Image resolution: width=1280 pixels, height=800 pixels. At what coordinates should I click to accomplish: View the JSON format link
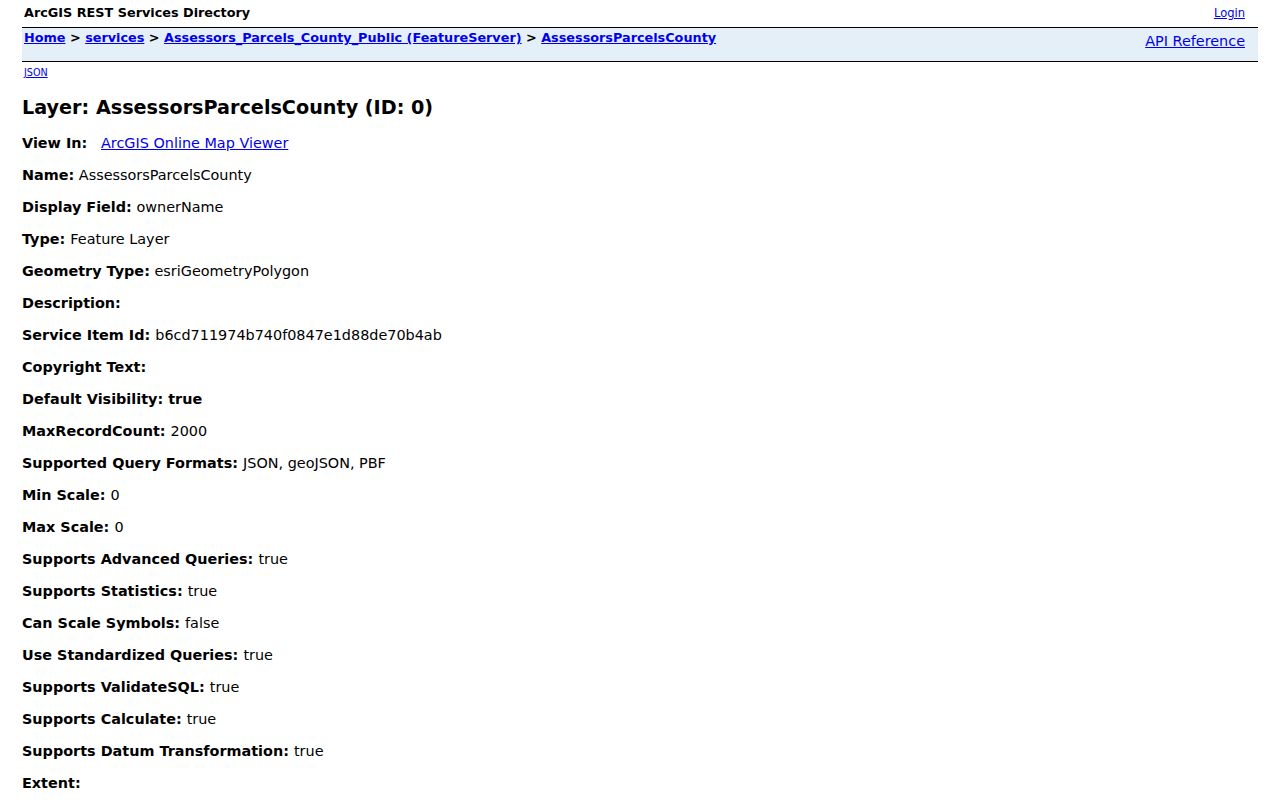point(35,72)
